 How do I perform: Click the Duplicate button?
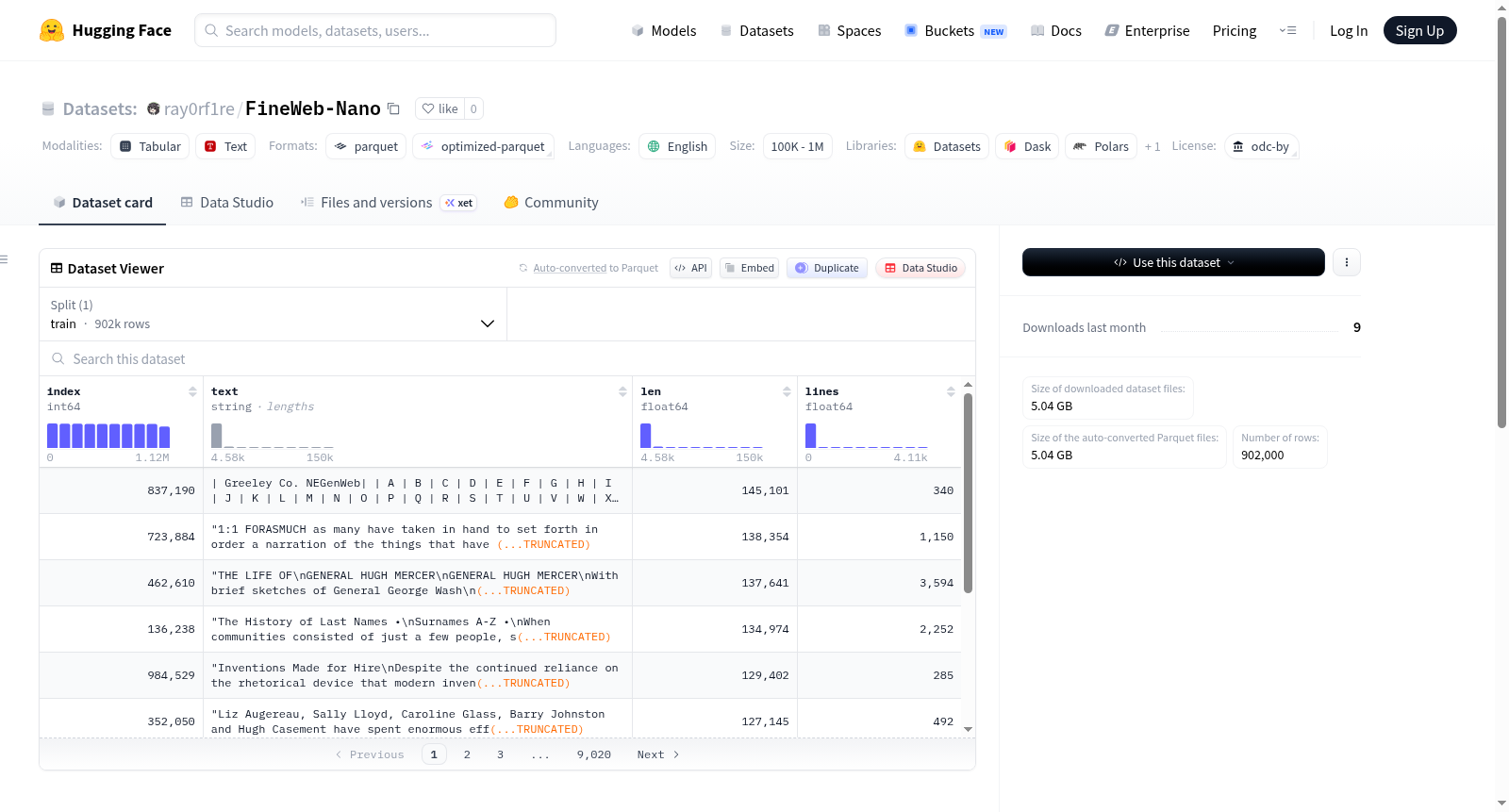pyautogui.click(x=827, y=268)
